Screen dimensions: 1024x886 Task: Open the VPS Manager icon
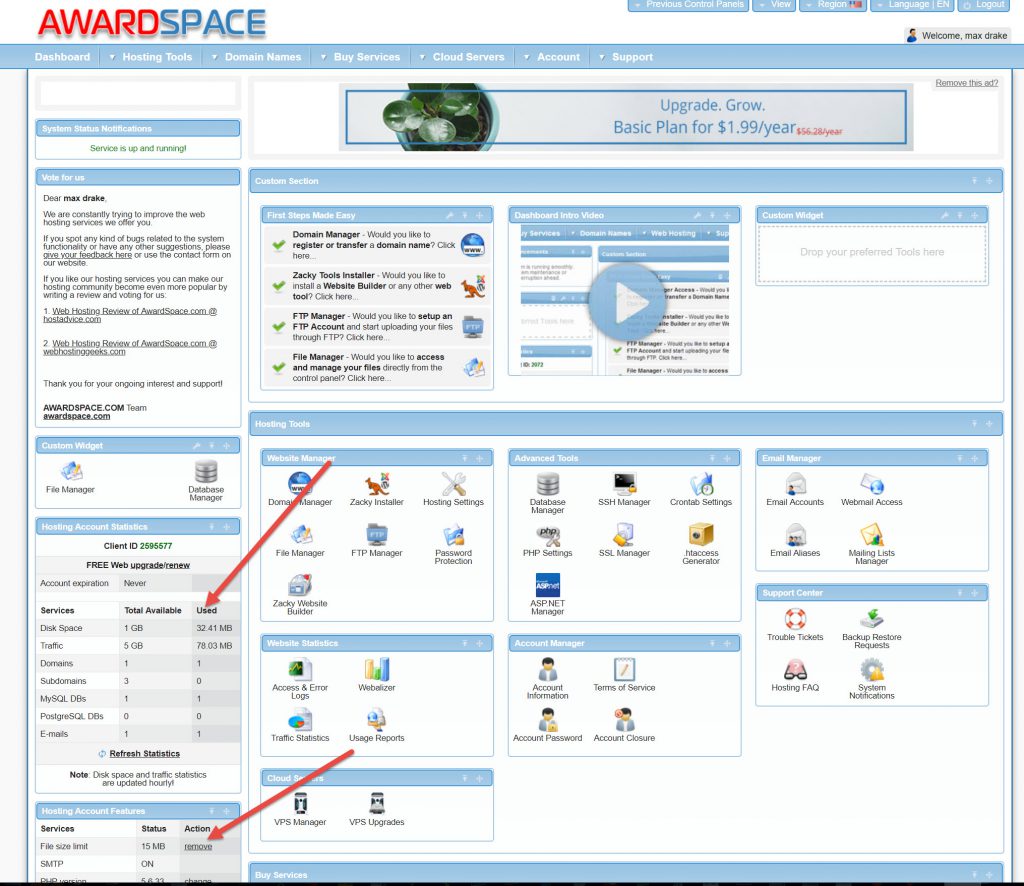[x=300, y=807]
